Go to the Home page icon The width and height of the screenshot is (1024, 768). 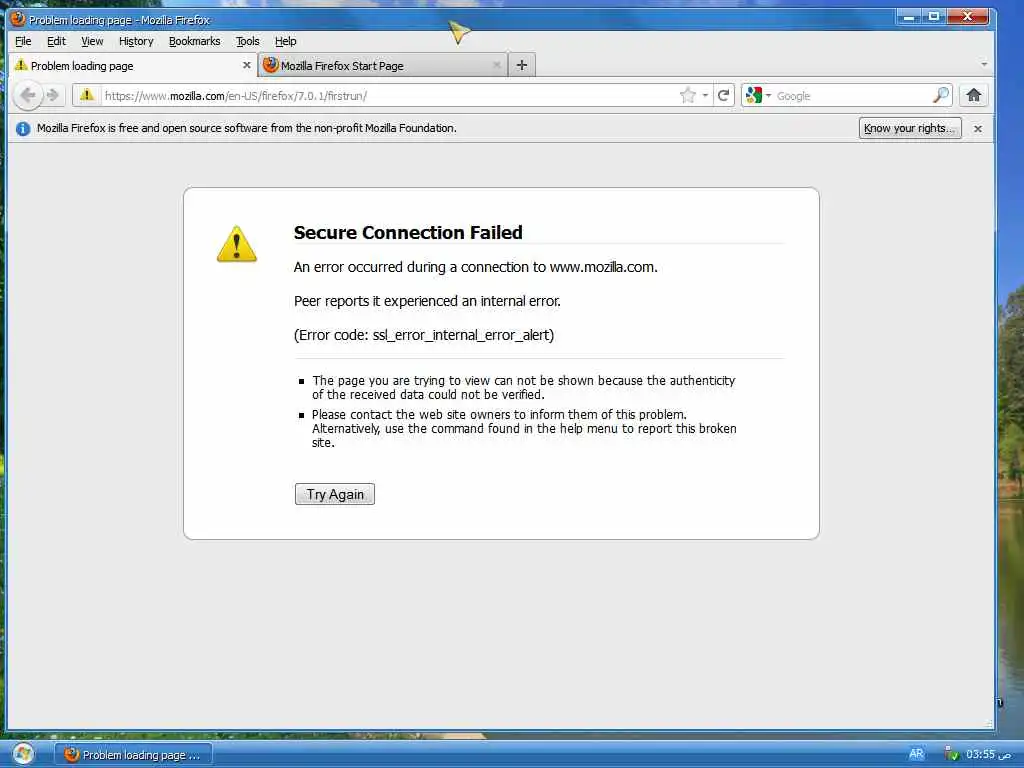point(974,95)
